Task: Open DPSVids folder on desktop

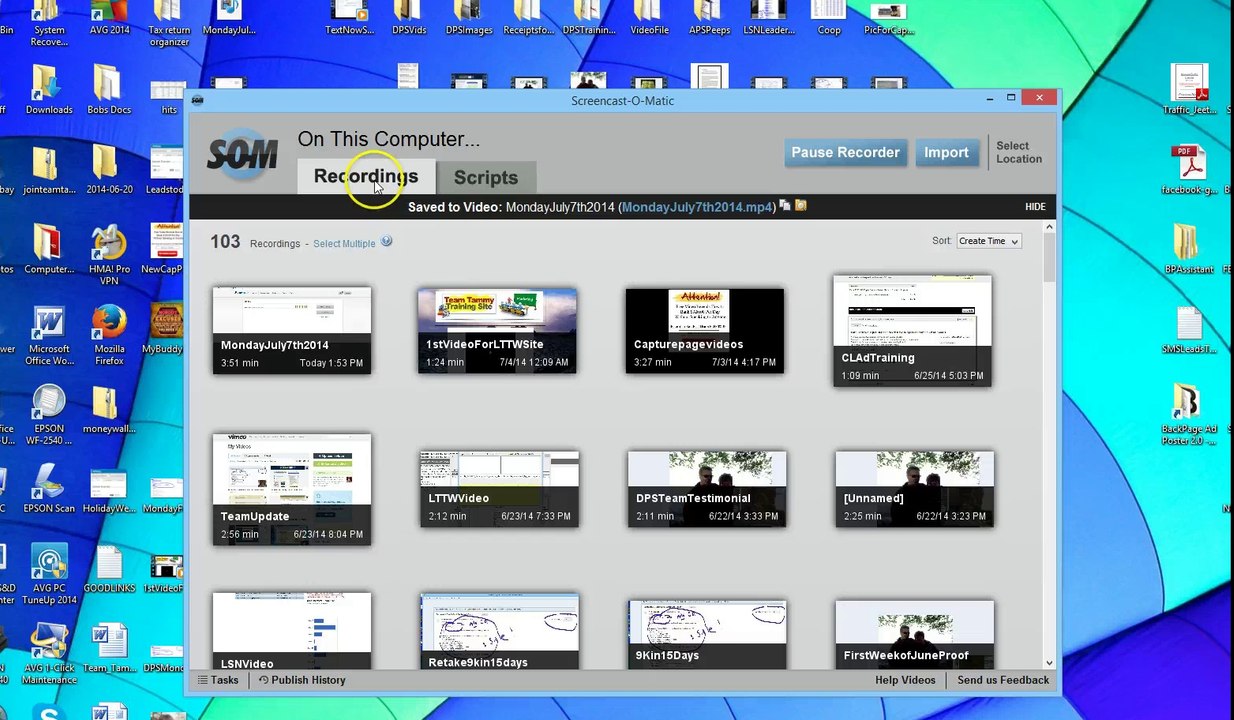Action: (409, 19)
